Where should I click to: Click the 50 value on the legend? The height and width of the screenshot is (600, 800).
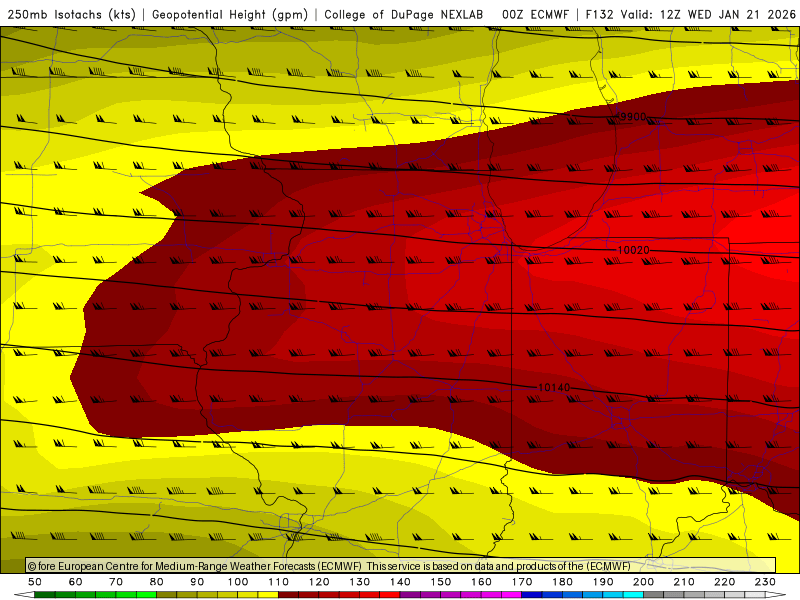pos(35,582)
